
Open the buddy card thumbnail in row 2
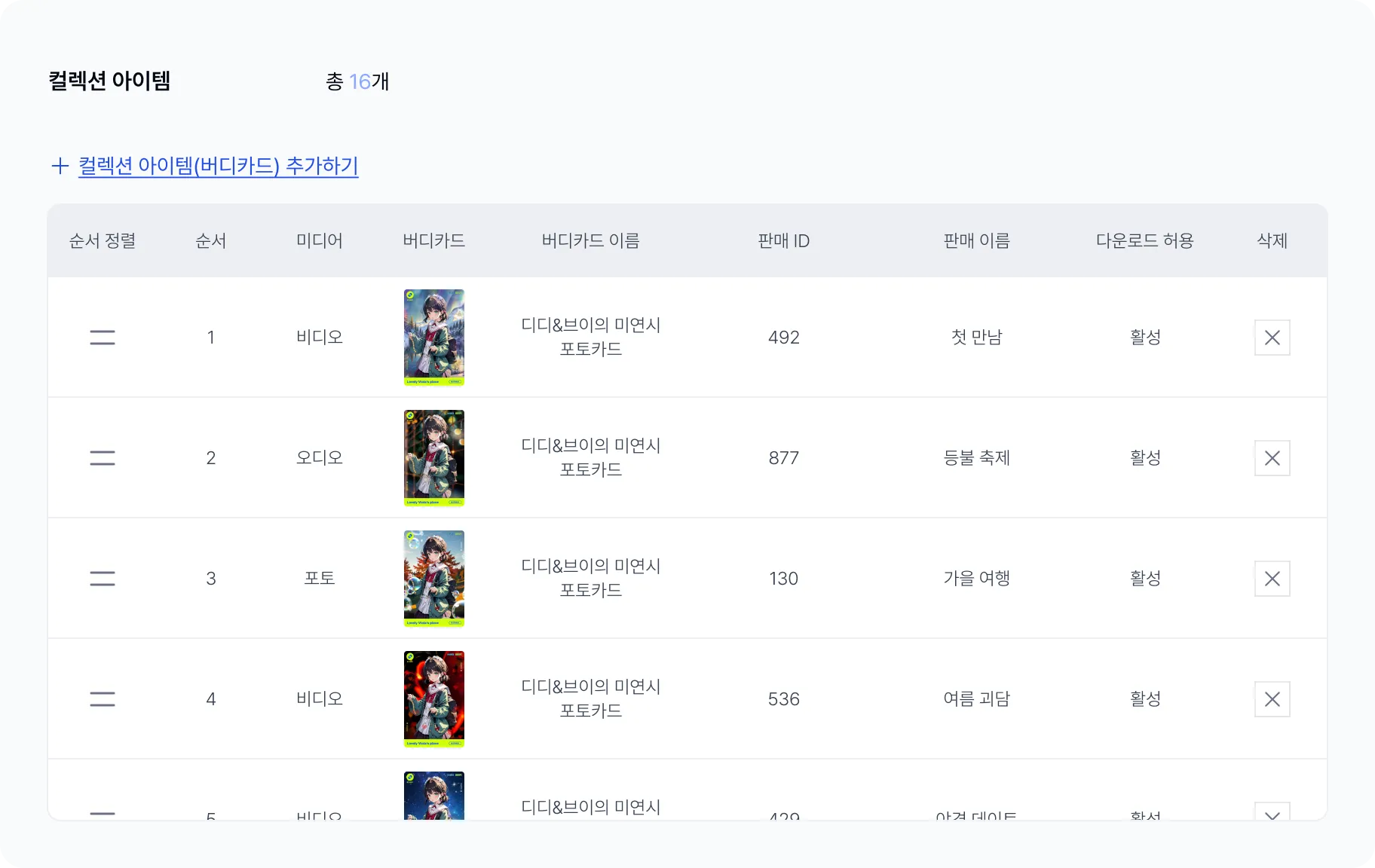point(434,458)
